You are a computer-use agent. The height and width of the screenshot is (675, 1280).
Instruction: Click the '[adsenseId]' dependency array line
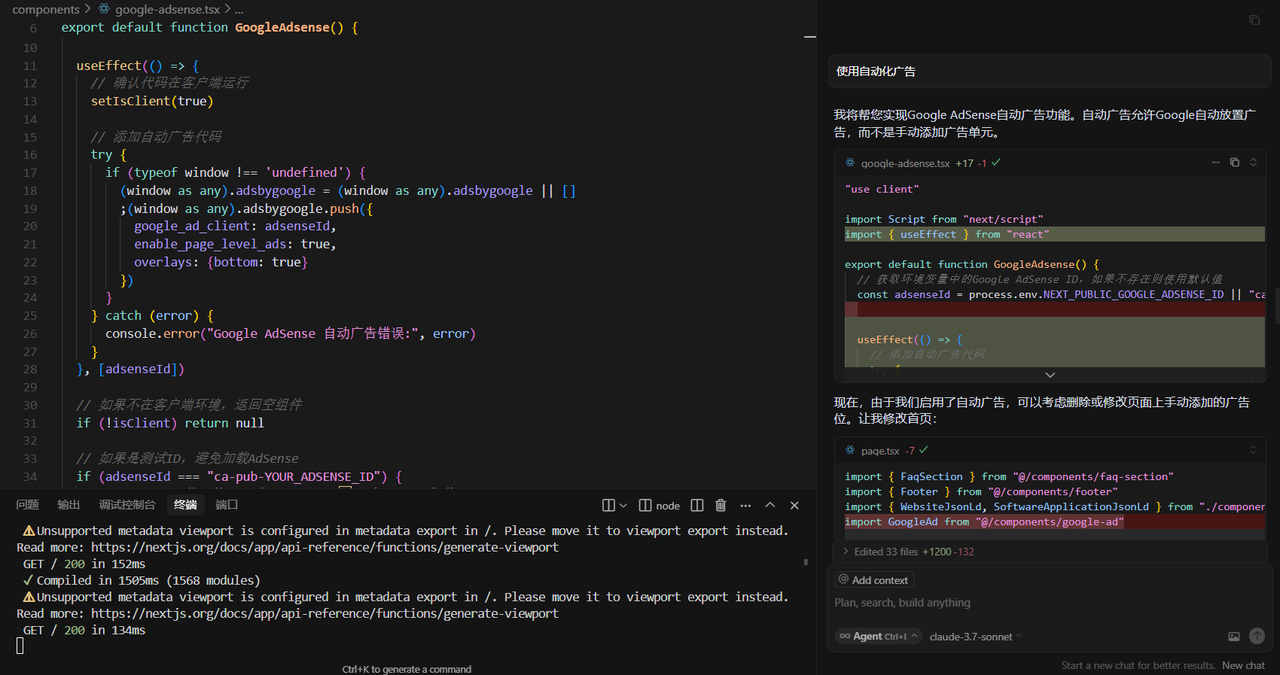tap(131, 369)
